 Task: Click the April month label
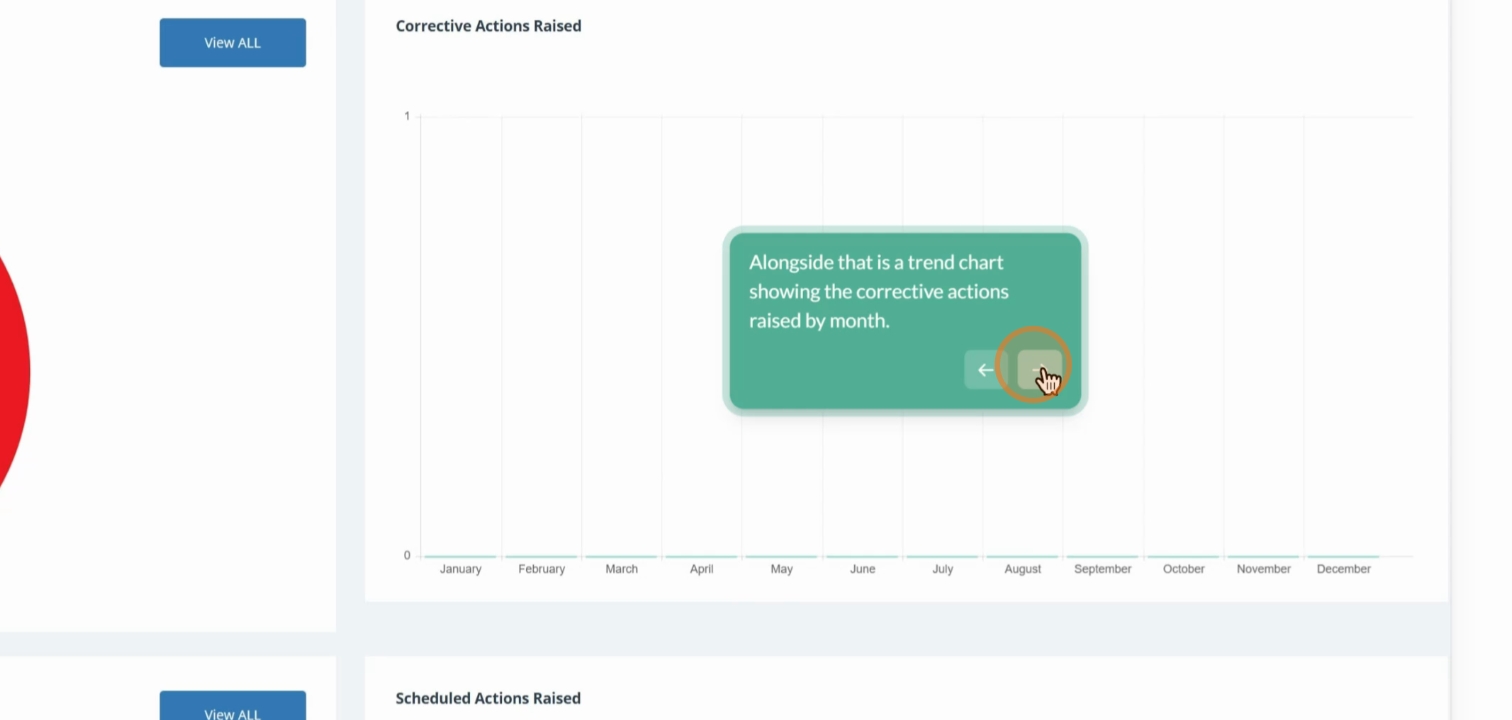701,569
